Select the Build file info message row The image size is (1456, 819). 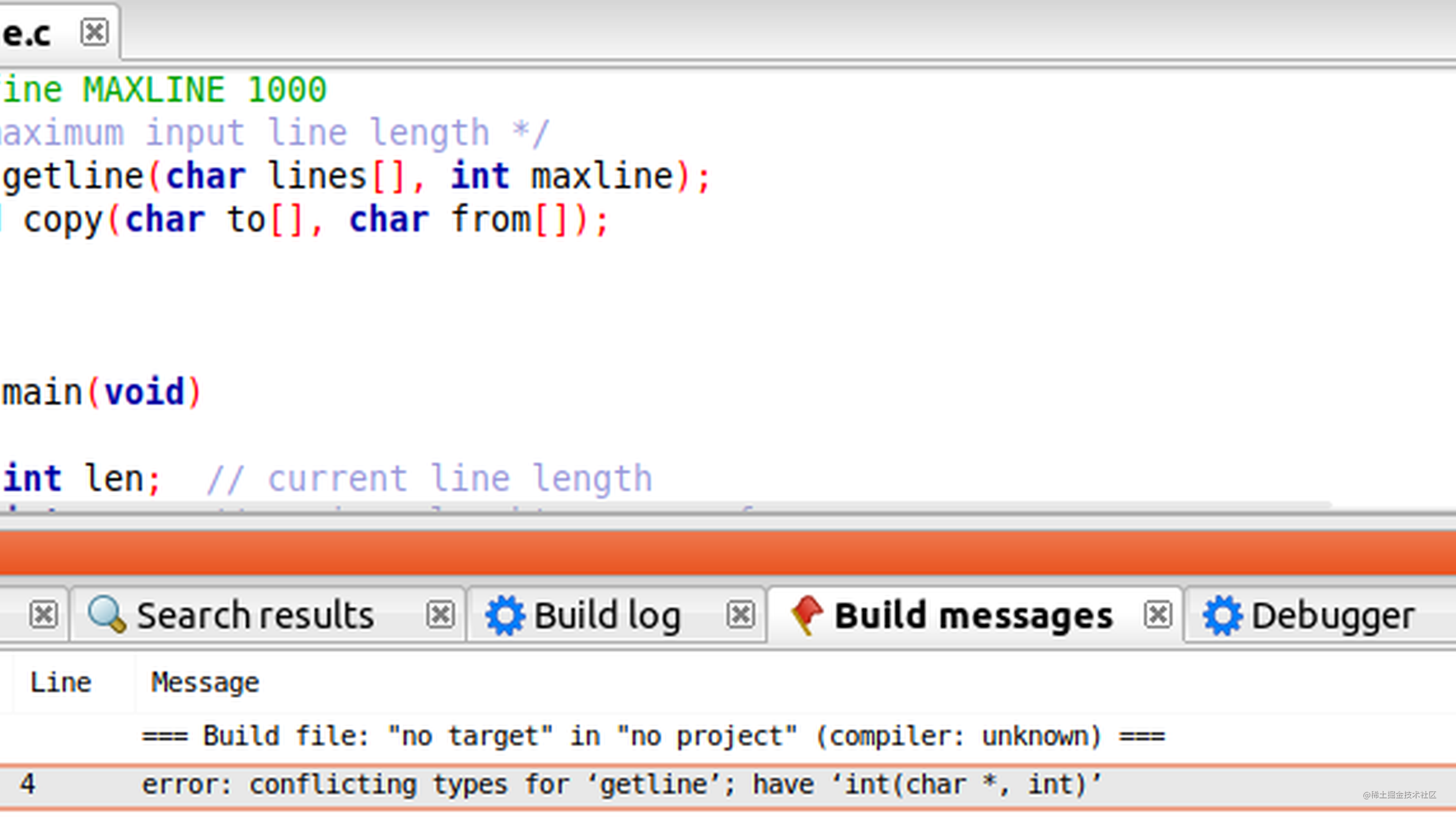tap(653, 736)
